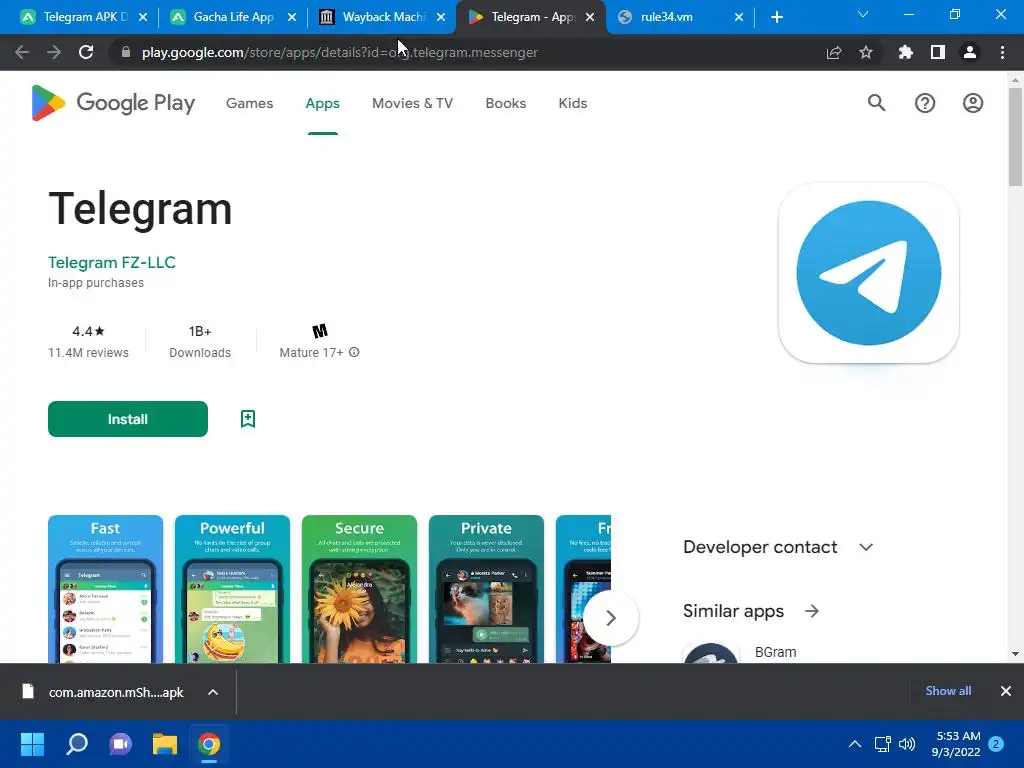This screenshot has width=1024, height=768.
Task: Open the Powerful screenshot
Action: [232, 589]
